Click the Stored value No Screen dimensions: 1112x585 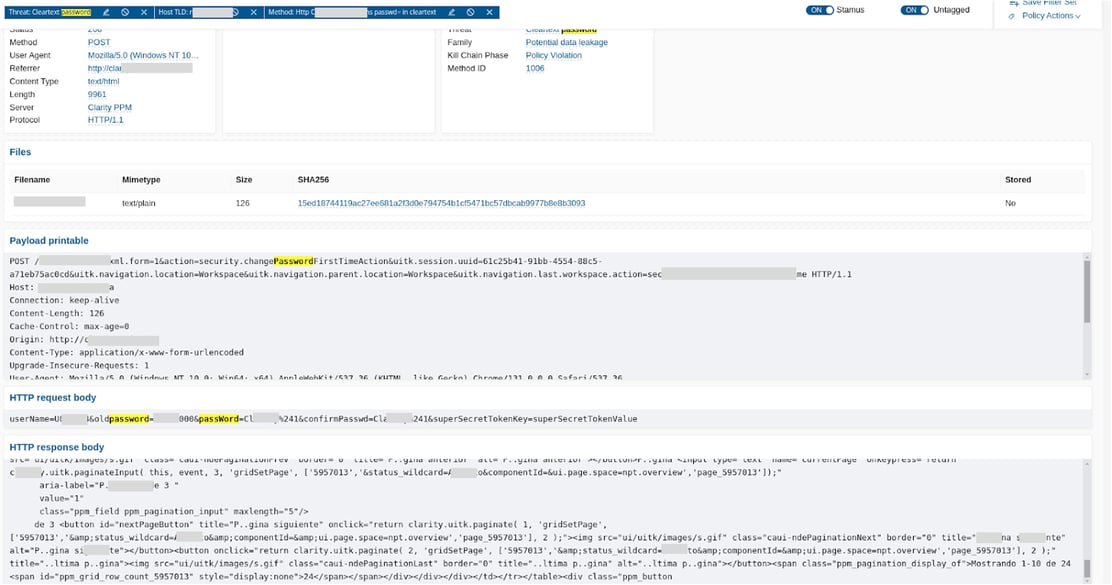1010,203
